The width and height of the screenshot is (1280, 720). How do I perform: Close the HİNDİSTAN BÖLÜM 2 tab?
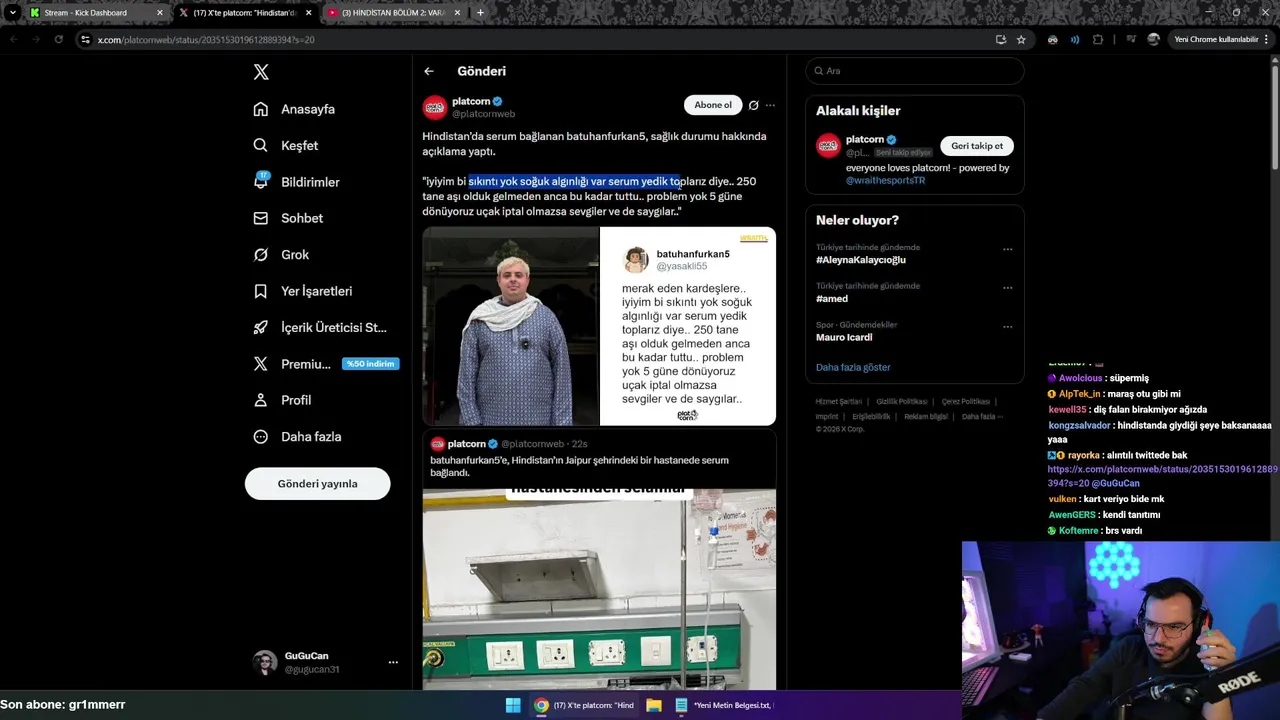458,13
